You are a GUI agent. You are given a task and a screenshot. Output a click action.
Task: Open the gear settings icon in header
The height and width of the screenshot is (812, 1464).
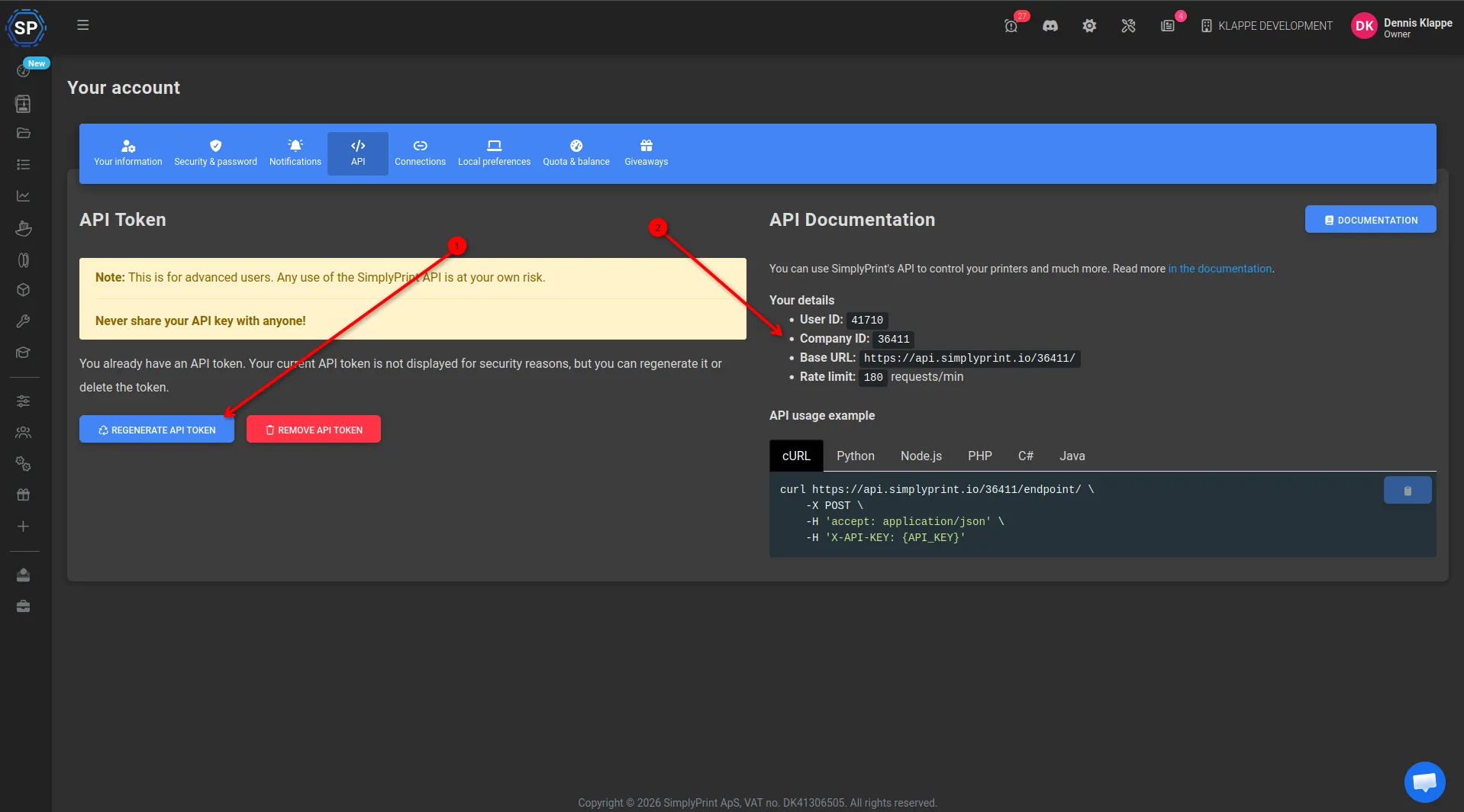1089,26
